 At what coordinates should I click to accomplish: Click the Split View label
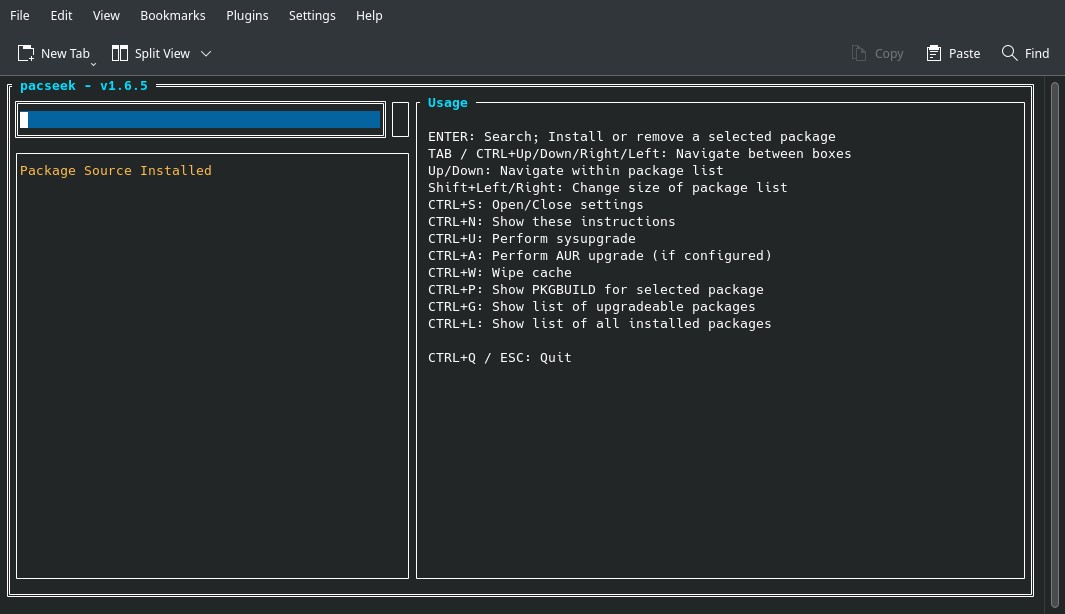tap(162, 53)
